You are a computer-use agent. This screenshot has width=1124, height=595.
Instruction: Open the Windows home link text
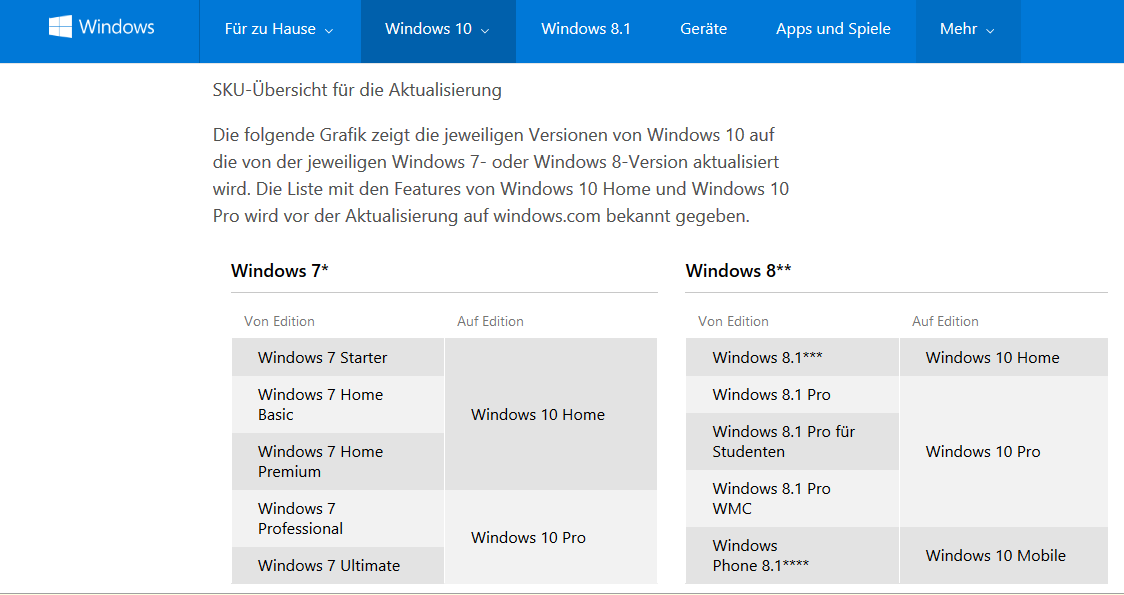click(116, 27)
